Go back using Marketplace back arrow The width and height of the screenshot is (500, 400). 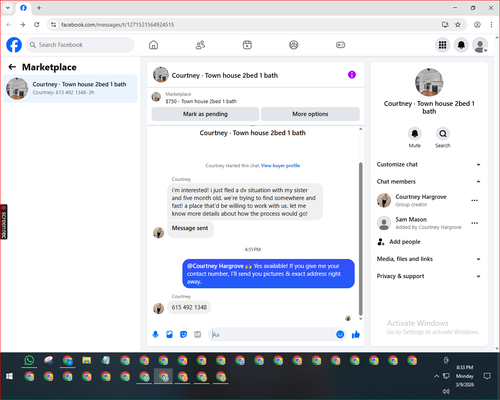point(12,67)
